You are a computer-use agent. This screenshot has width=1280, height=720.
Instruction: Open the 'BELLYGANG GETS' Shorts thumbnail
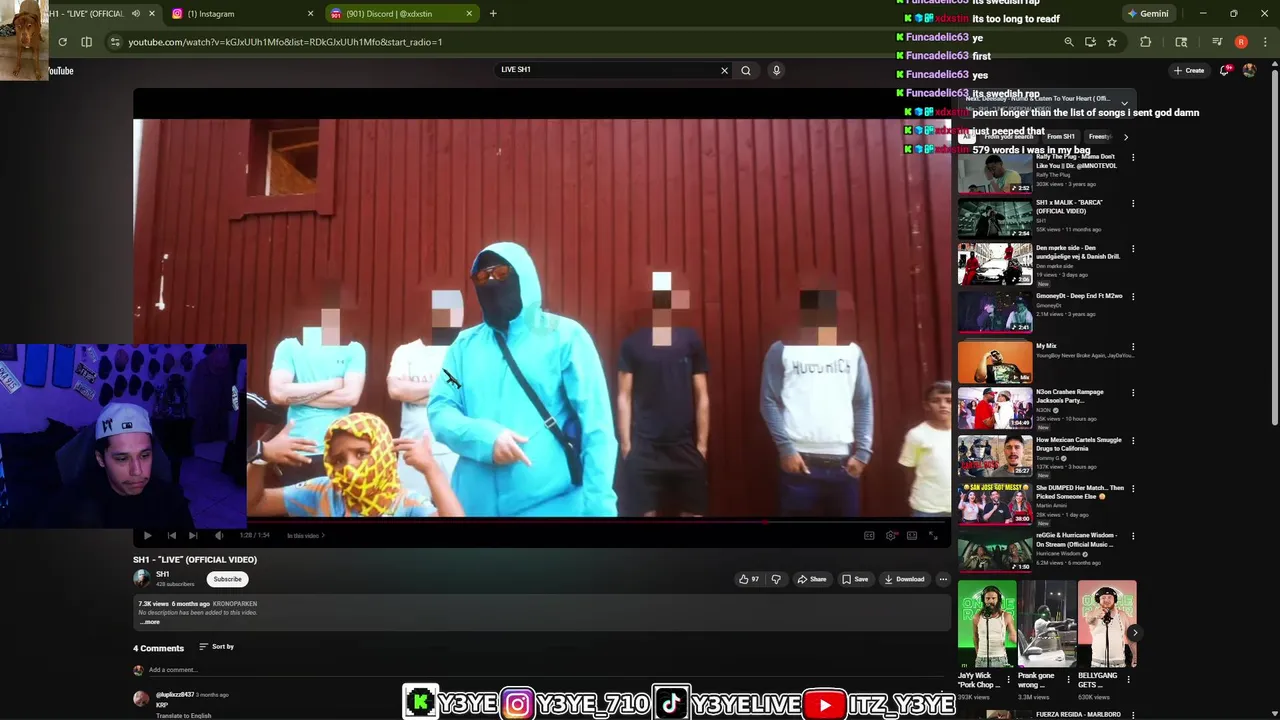(x=1107, y=624)
